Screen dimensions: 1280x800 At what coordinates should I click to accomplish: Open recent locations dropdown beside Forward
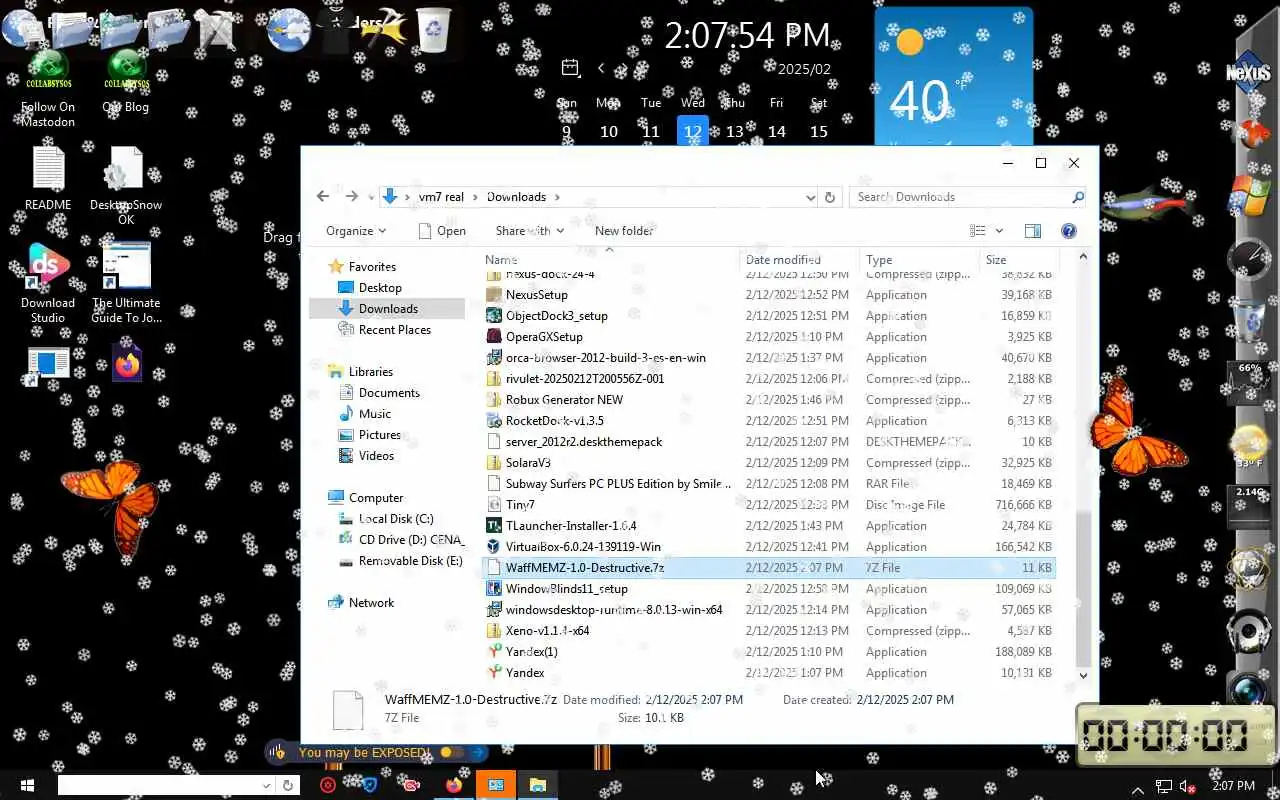pos(371,197)
